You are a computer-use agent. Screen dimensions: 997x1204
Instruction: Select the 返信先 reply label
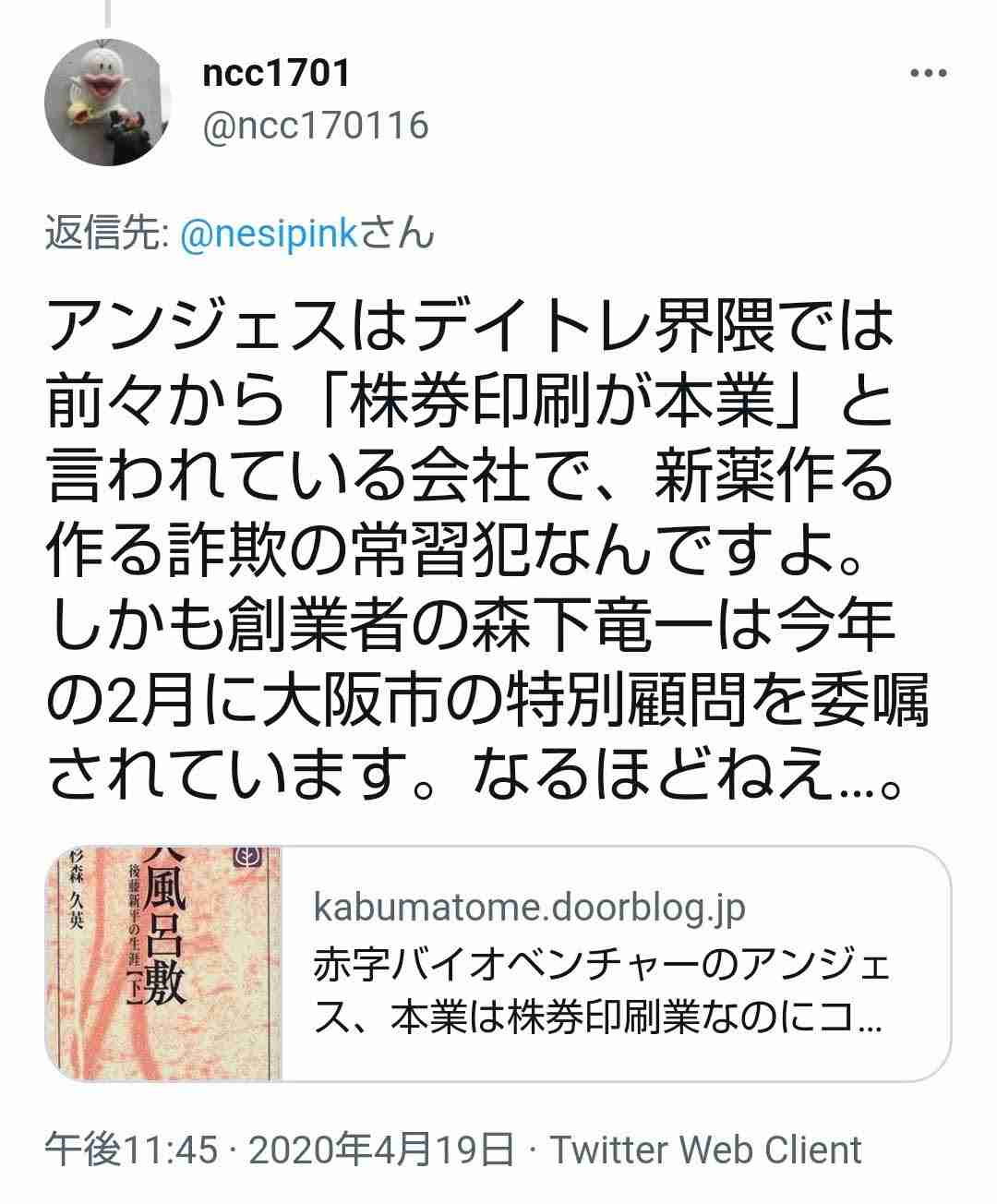point(105,235)
